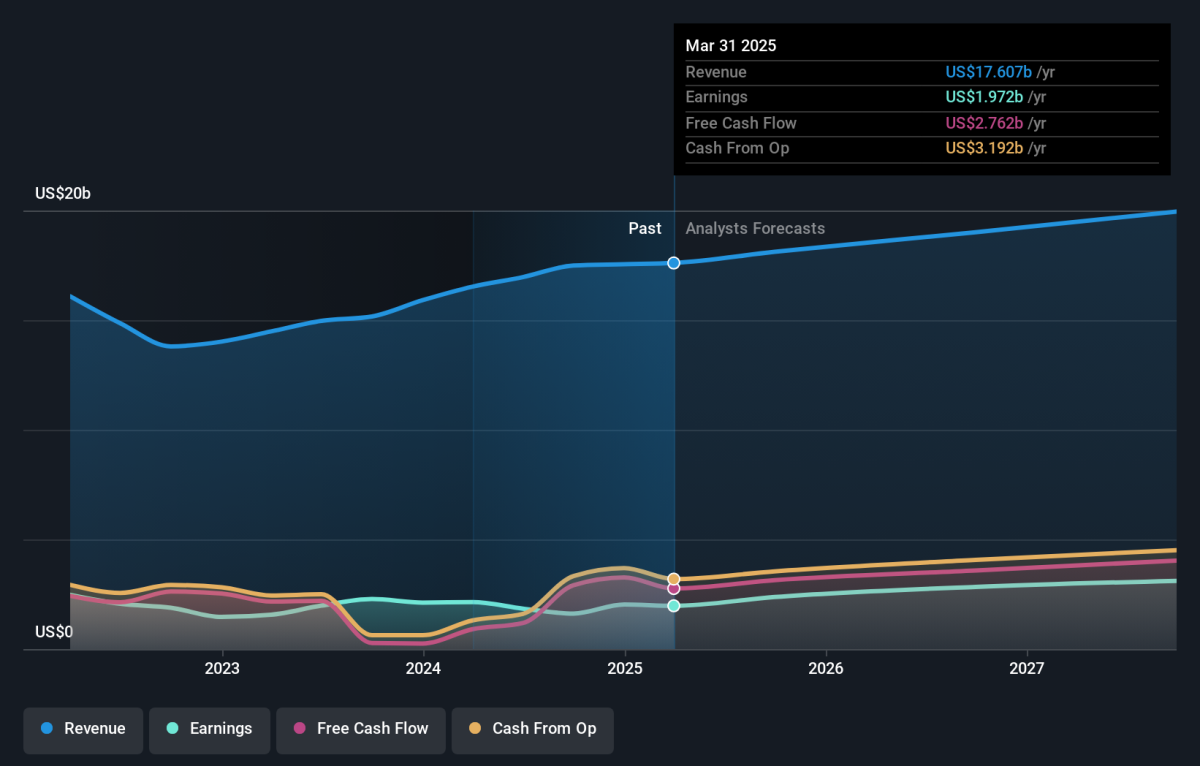Click the US$3.192b cash from op value

[x=985, y=148]
